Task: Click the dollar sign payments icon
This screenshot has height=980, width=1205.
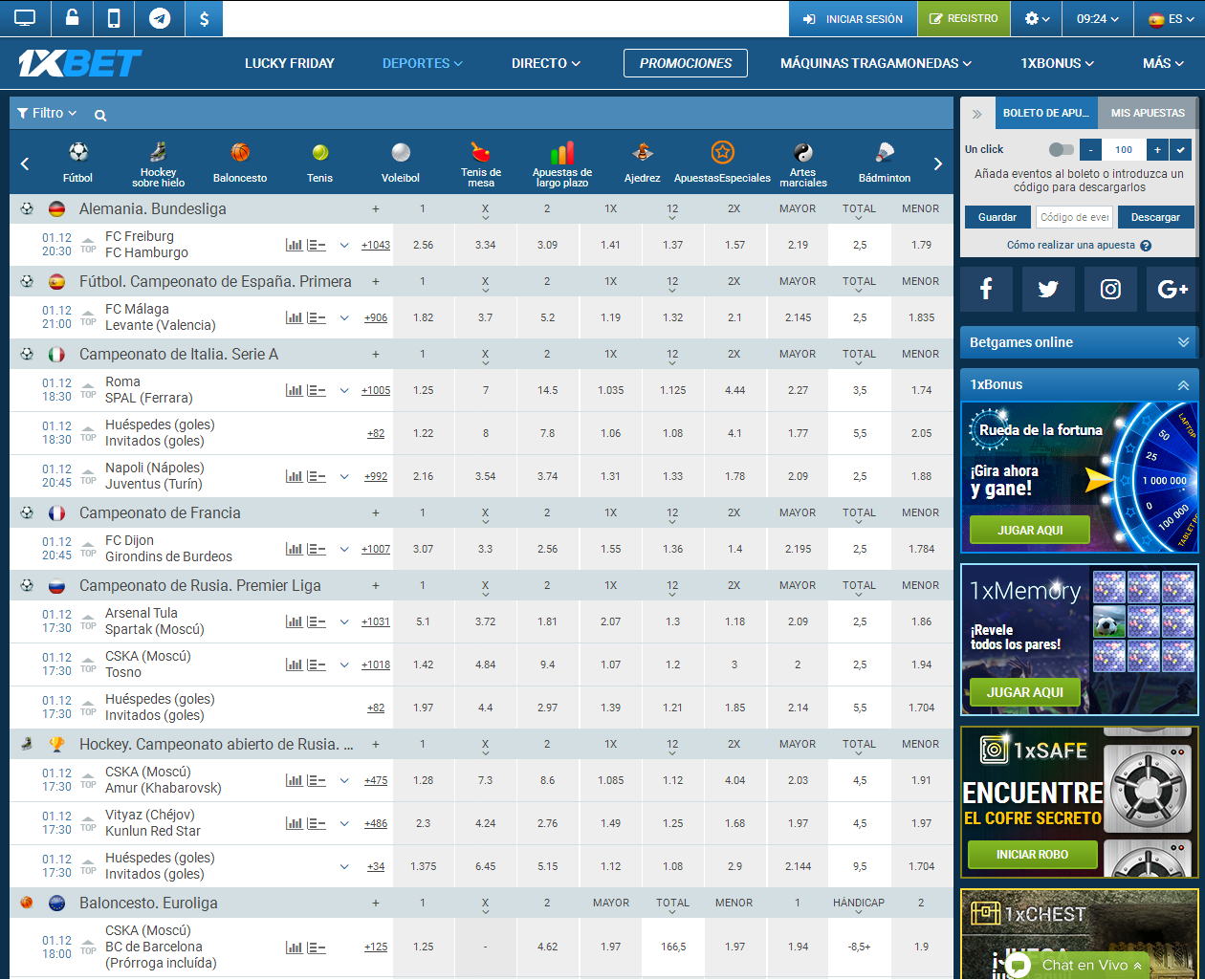Action: click(x=204, y=18)
